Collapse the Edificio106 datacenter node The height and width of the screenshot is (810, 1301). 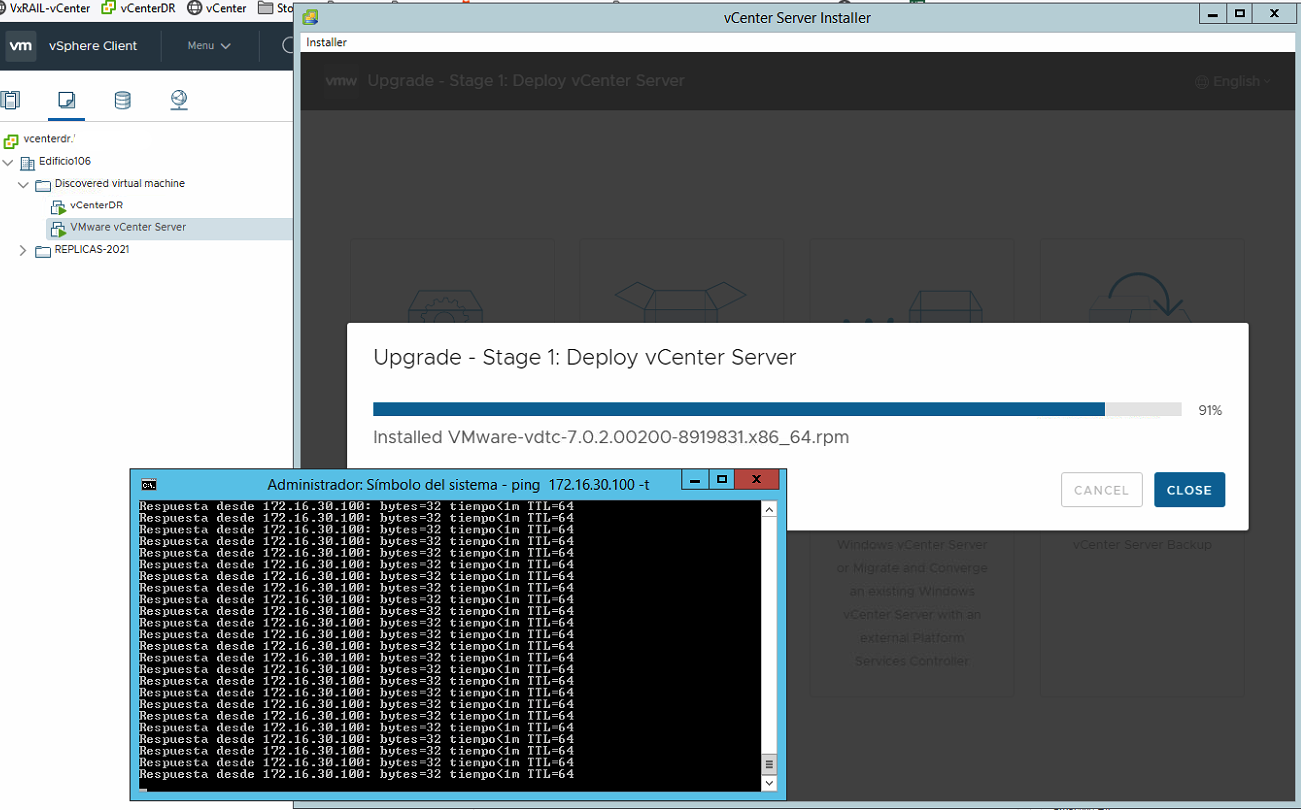coord(8,162)
